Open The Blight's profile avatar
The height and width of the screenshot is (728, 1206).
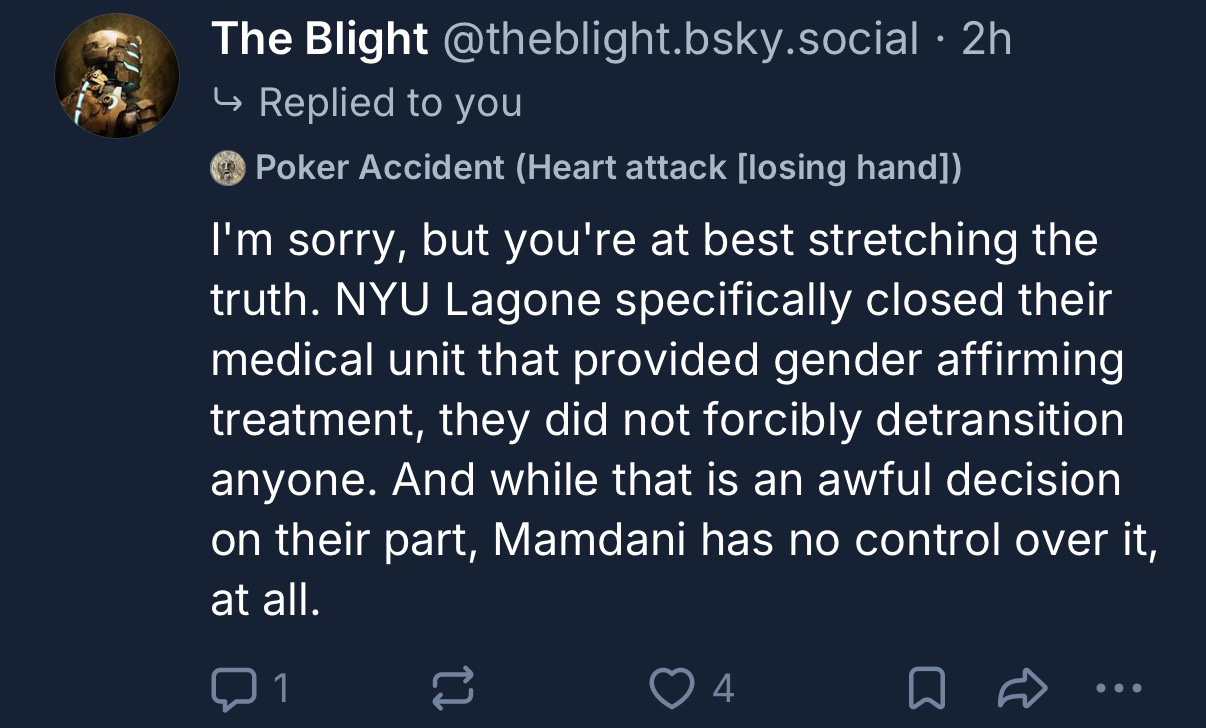point(118,76)
